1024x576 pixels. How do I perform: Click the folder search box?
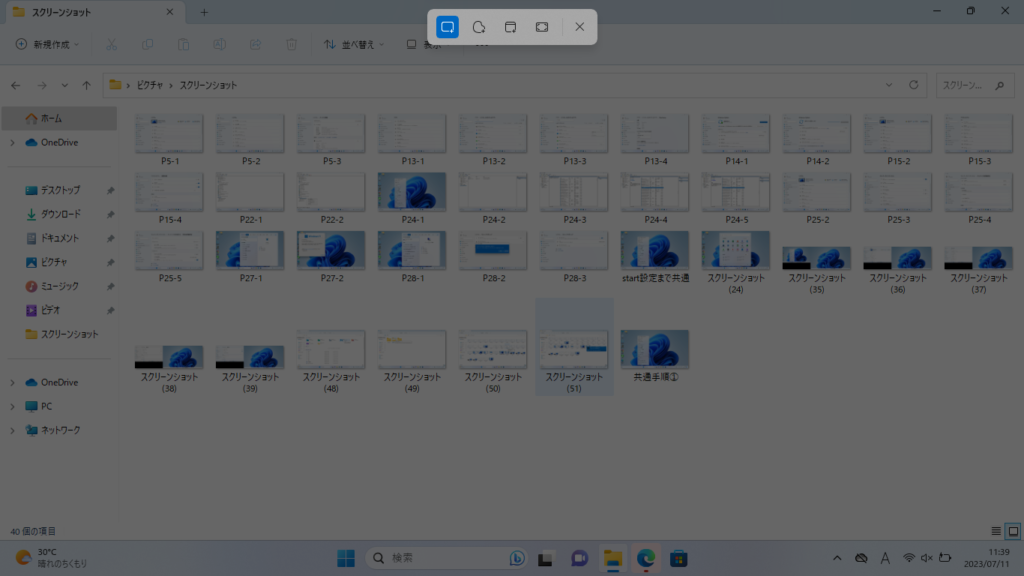[973, 85]
